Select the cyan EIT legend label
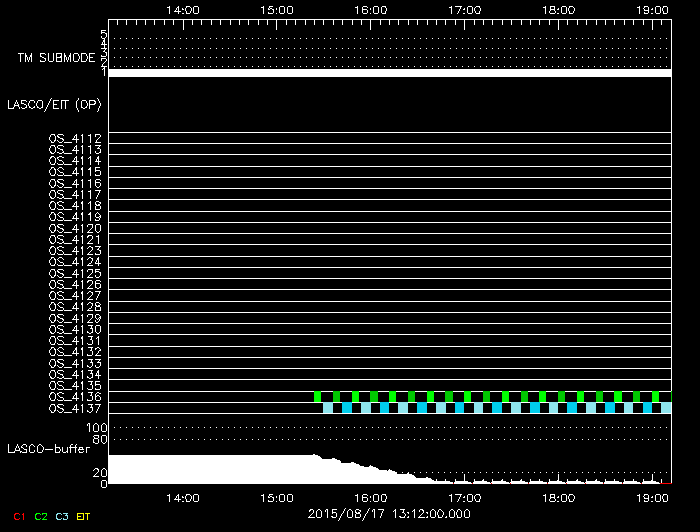 (84, 517)
